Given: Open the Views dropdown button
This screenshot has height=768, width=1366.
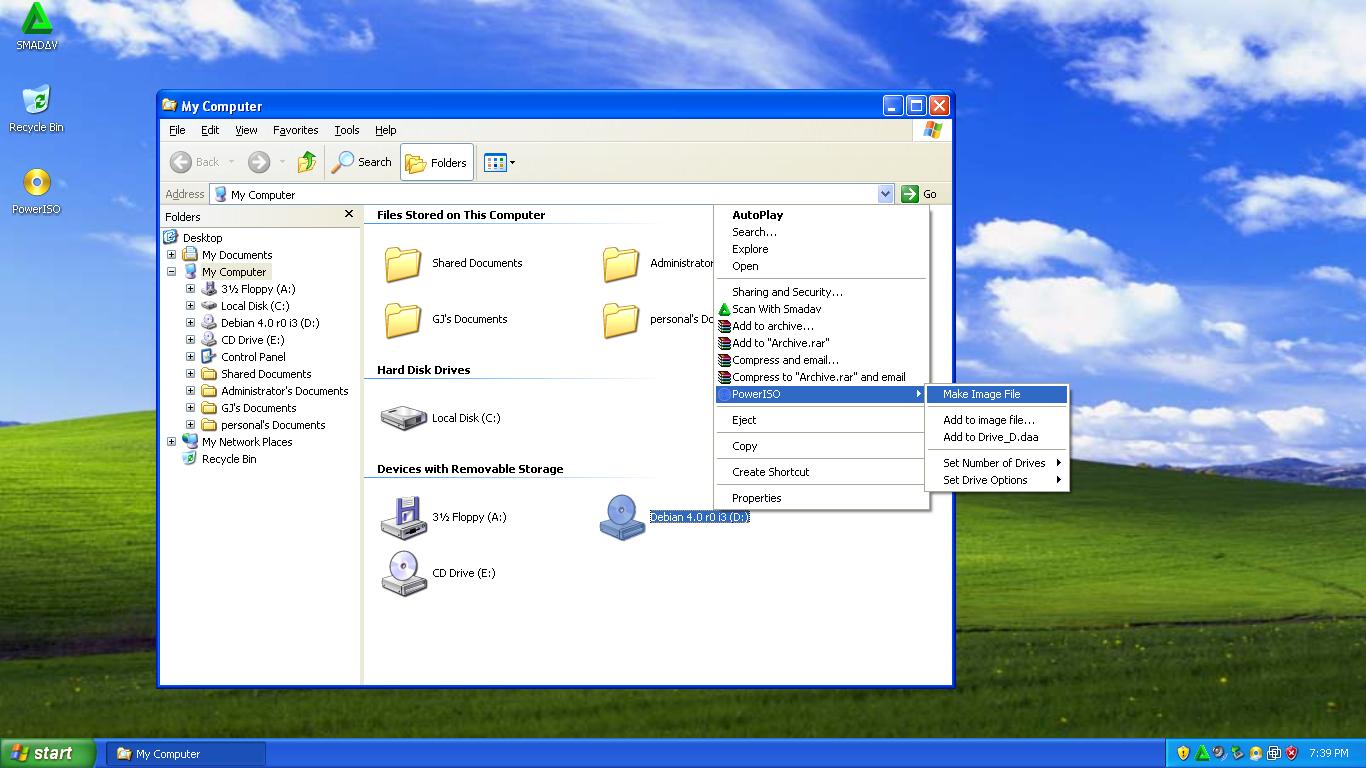Looking at the screenshot, I should click(x=499, y=162).
